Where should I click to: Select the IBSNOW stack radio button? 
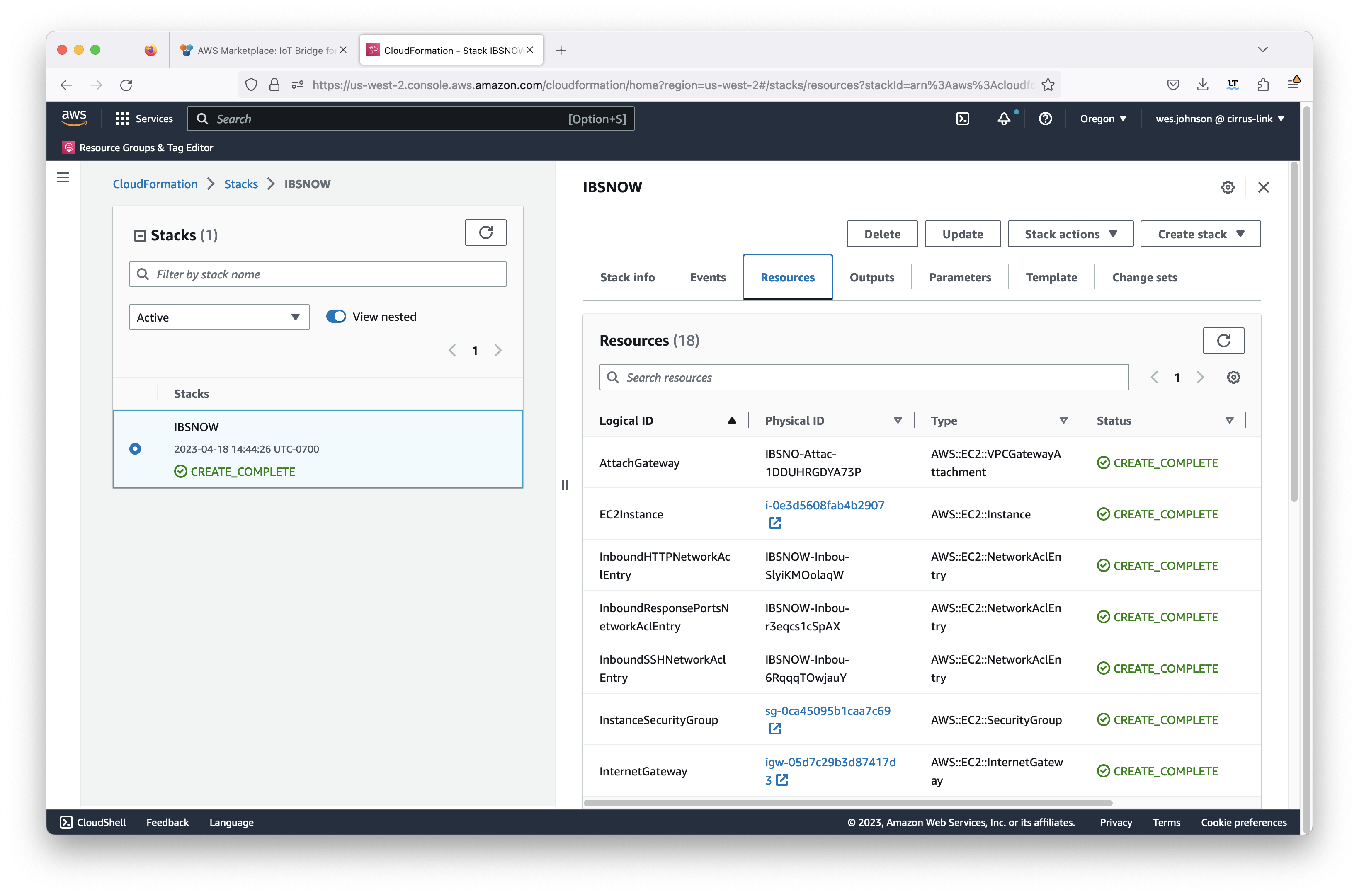135,449
